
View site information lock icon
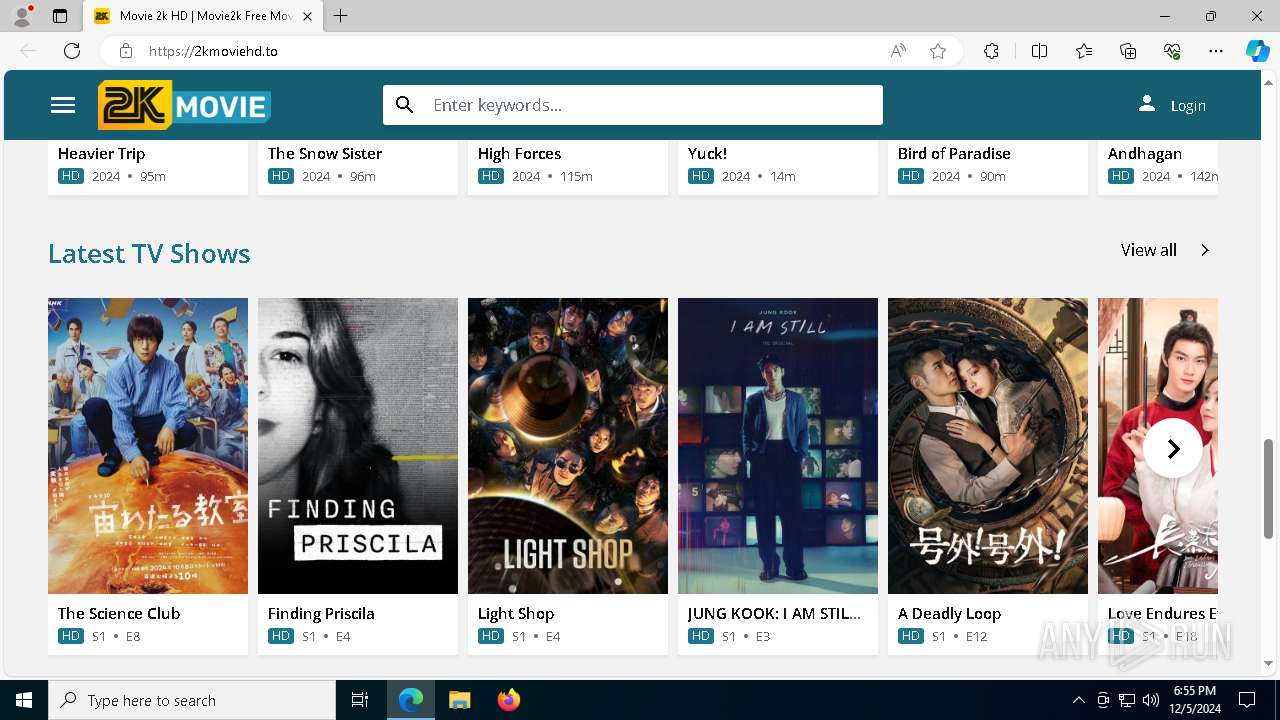(x=125, y=51)
